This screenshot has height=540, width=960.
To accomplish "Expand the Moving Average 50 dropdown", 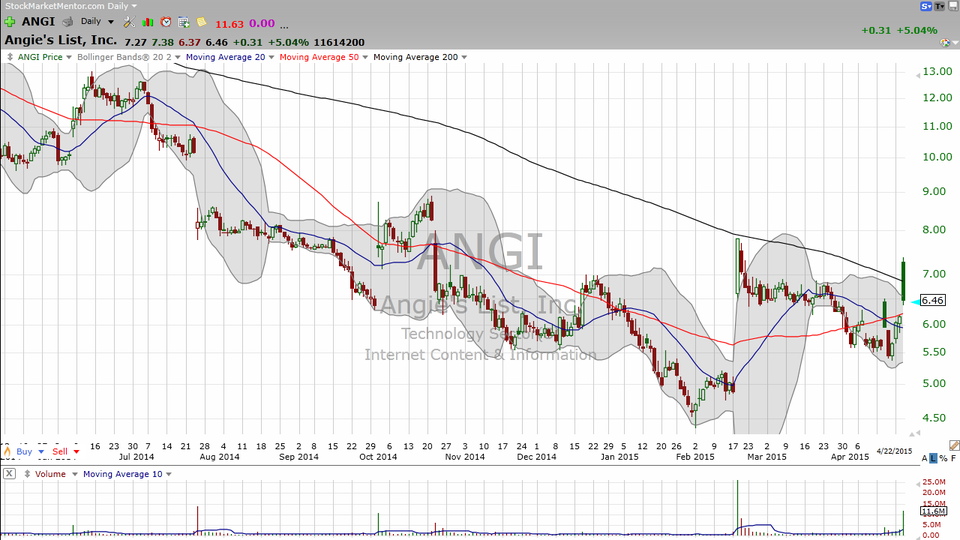I will point(366,57).
